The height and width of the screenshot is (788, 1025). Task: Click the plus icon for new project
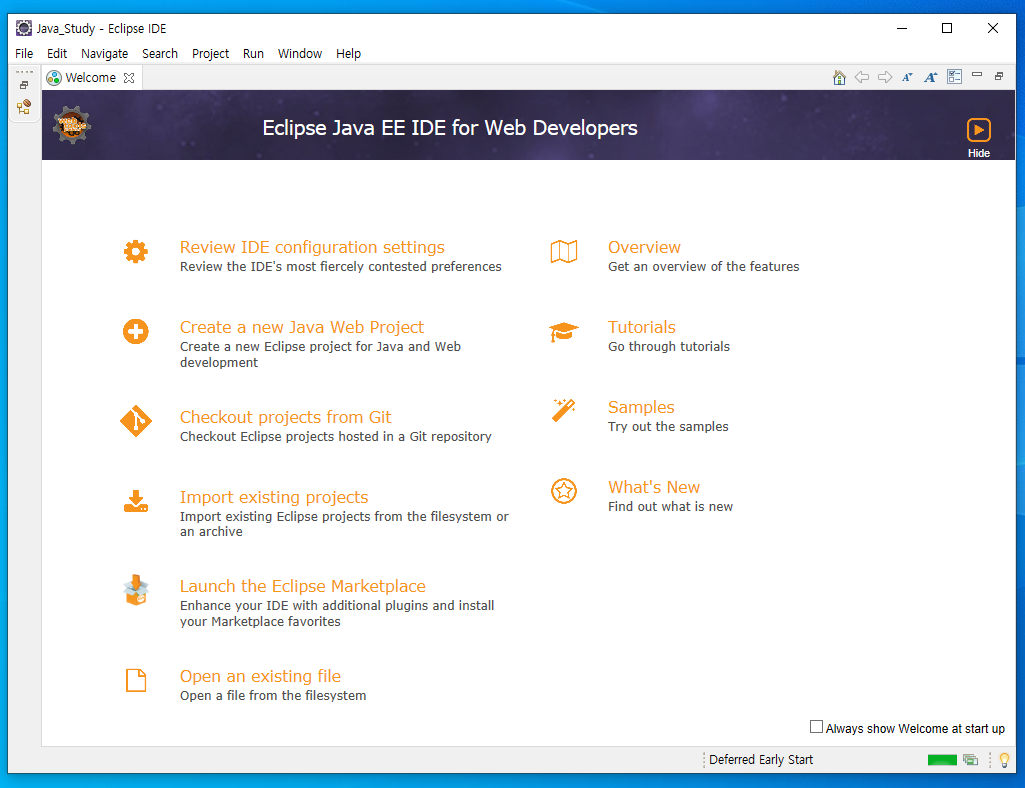[136, 332]
